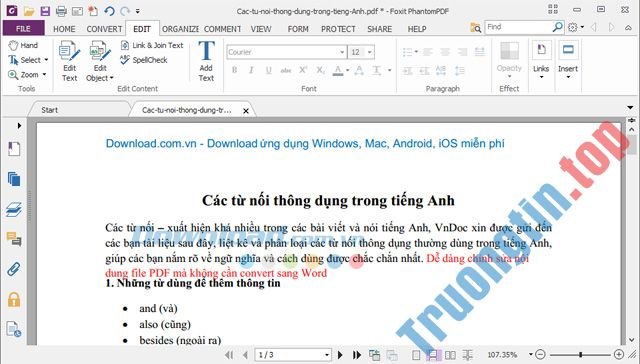640x364 pixels.
Task: Expand the navigation pane arrow
Action: click(19, 126)
